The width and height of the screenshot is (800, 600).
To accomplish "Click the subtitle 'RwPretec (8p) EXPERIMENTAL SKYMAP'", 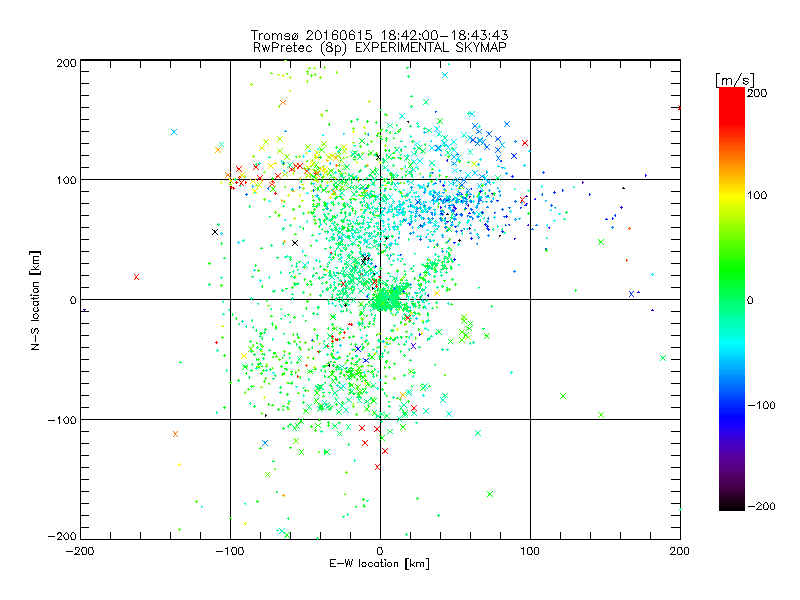I will [x=380, y=47].
